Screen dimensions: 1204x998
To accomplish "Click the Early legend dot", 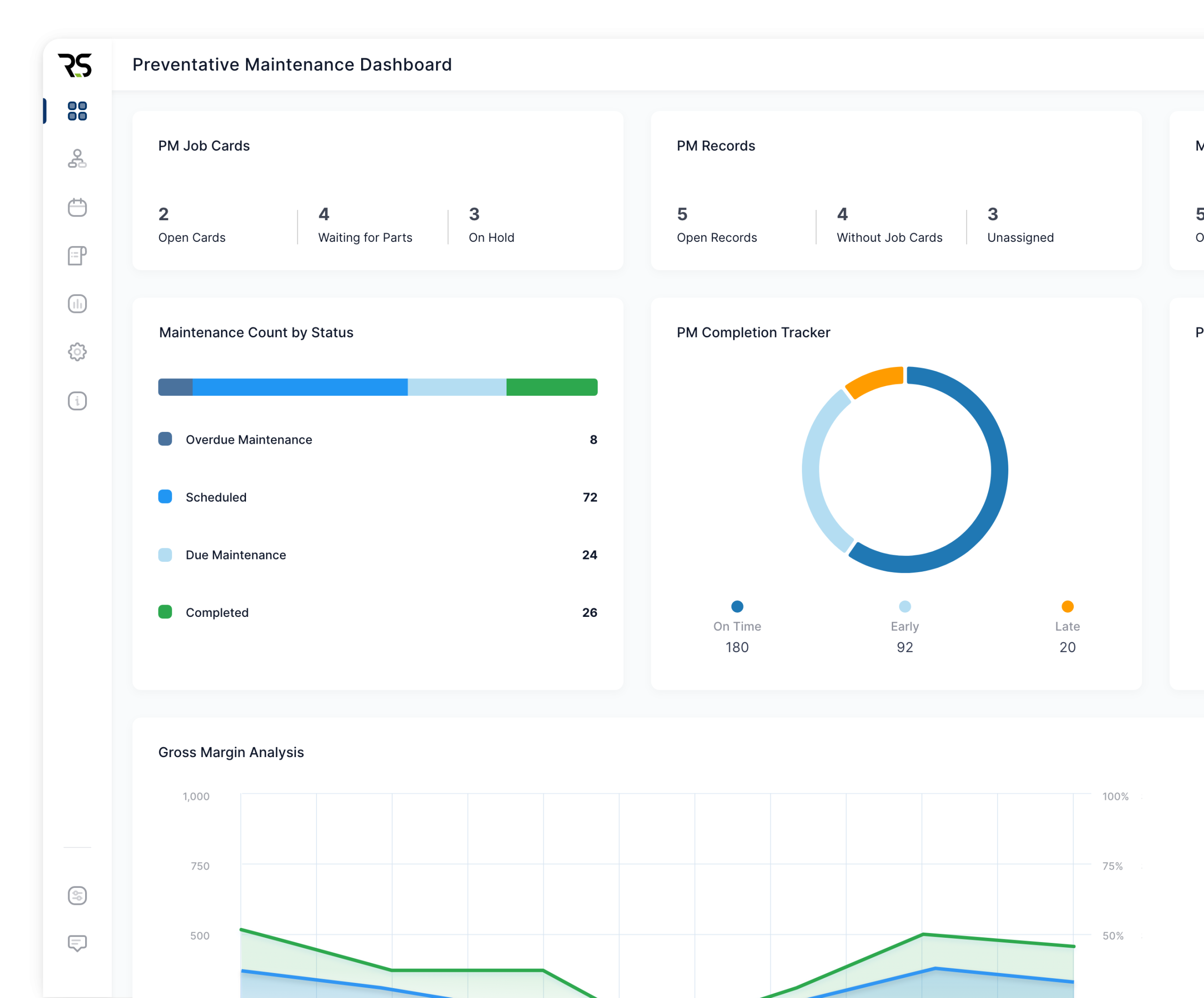I will click(x=905, y=606).
